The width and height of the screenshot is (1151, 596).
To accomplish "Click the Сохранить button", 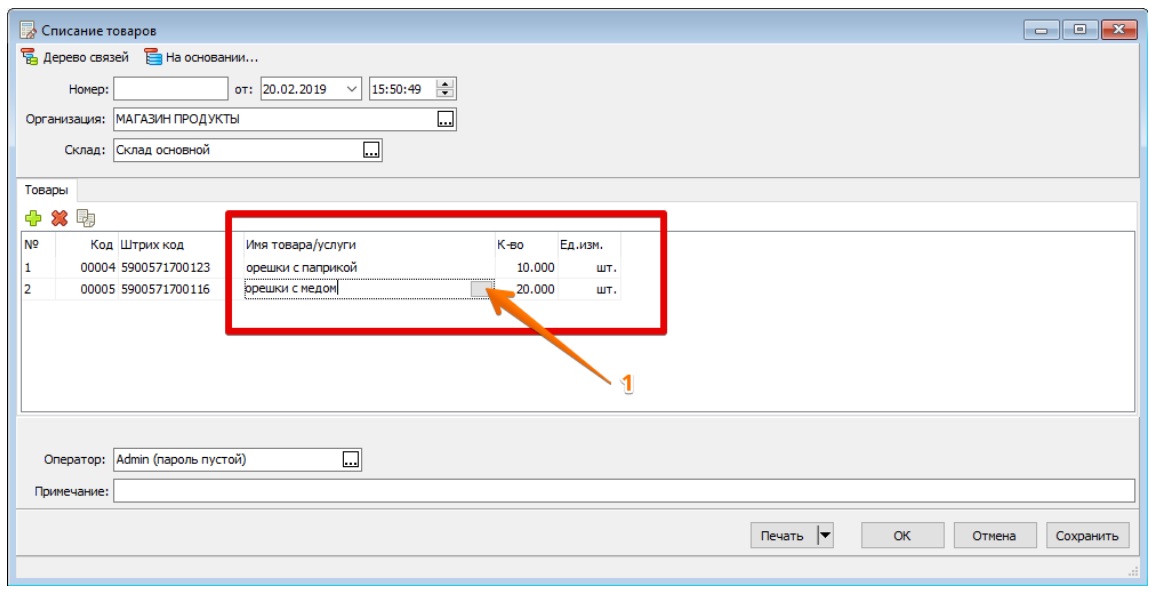I will (x=1087, y=536).
